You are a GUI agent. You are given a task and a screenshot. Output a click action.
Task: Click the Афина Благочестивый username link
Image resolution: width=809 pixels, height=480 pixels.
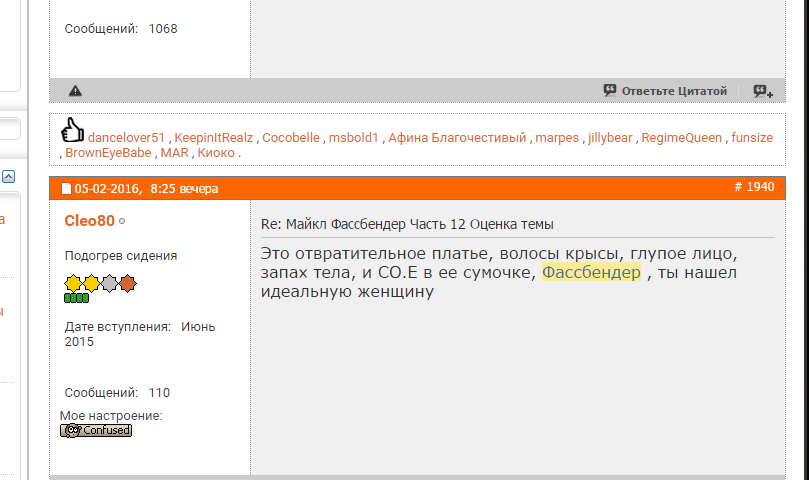[x=457, y=138]
